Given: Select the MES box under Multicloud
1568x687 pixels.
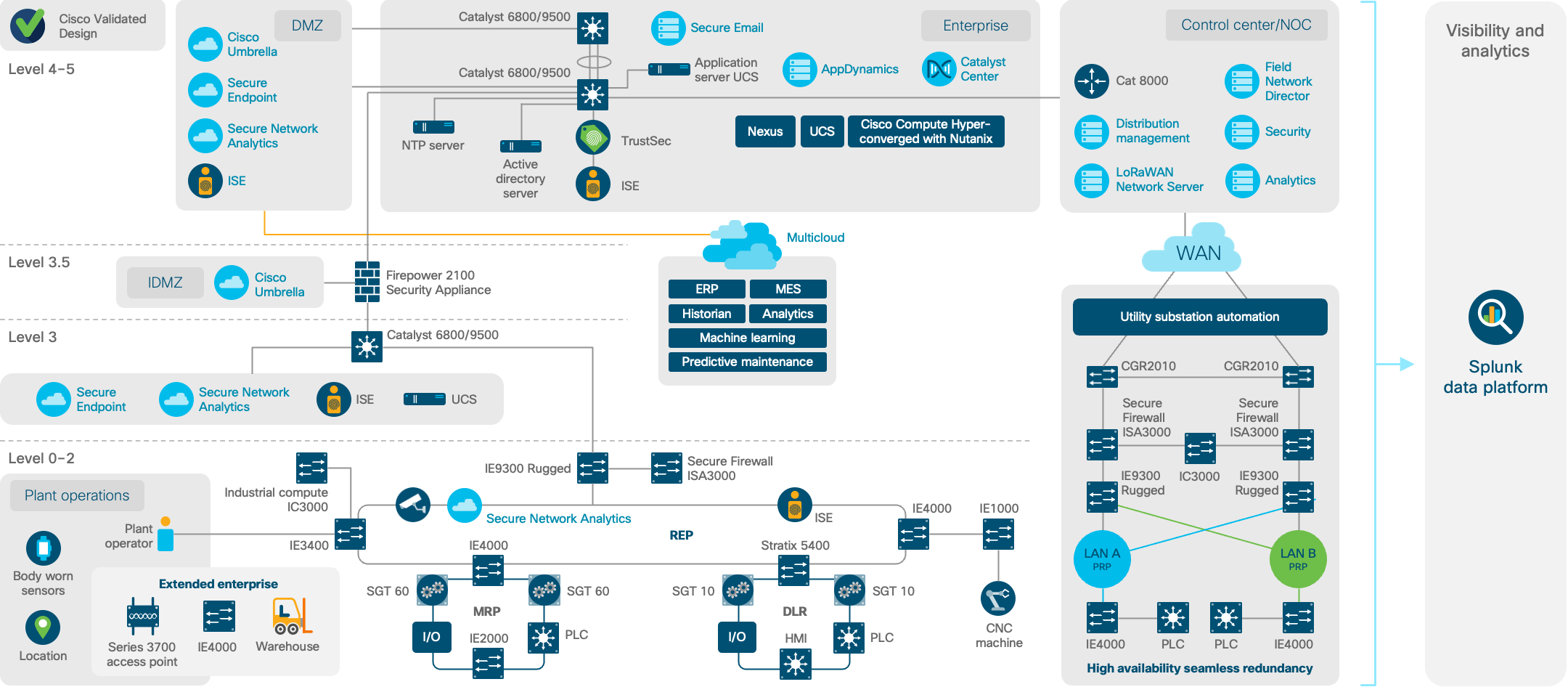Looking at the screenshot, I should 788,289.
